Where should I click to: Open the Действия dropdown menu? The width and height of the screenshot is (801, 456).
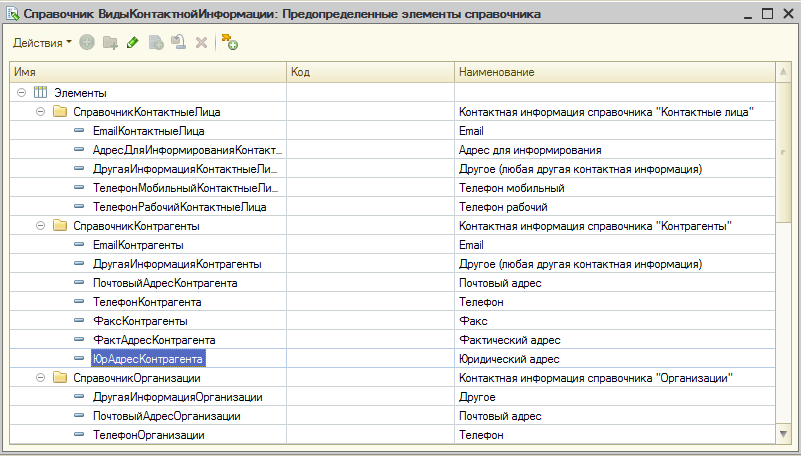[x=42, y=42]
